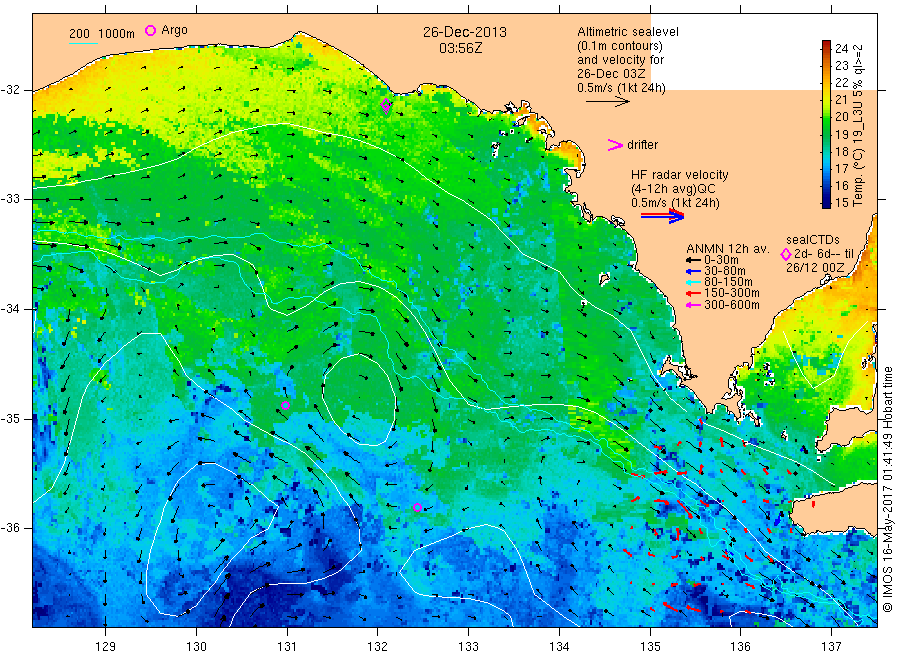Image resolution: width=900 pixels, height=660 pixels.
Task: Click the red and blue HF radar scale arrow
Action: tap(662, 216)
